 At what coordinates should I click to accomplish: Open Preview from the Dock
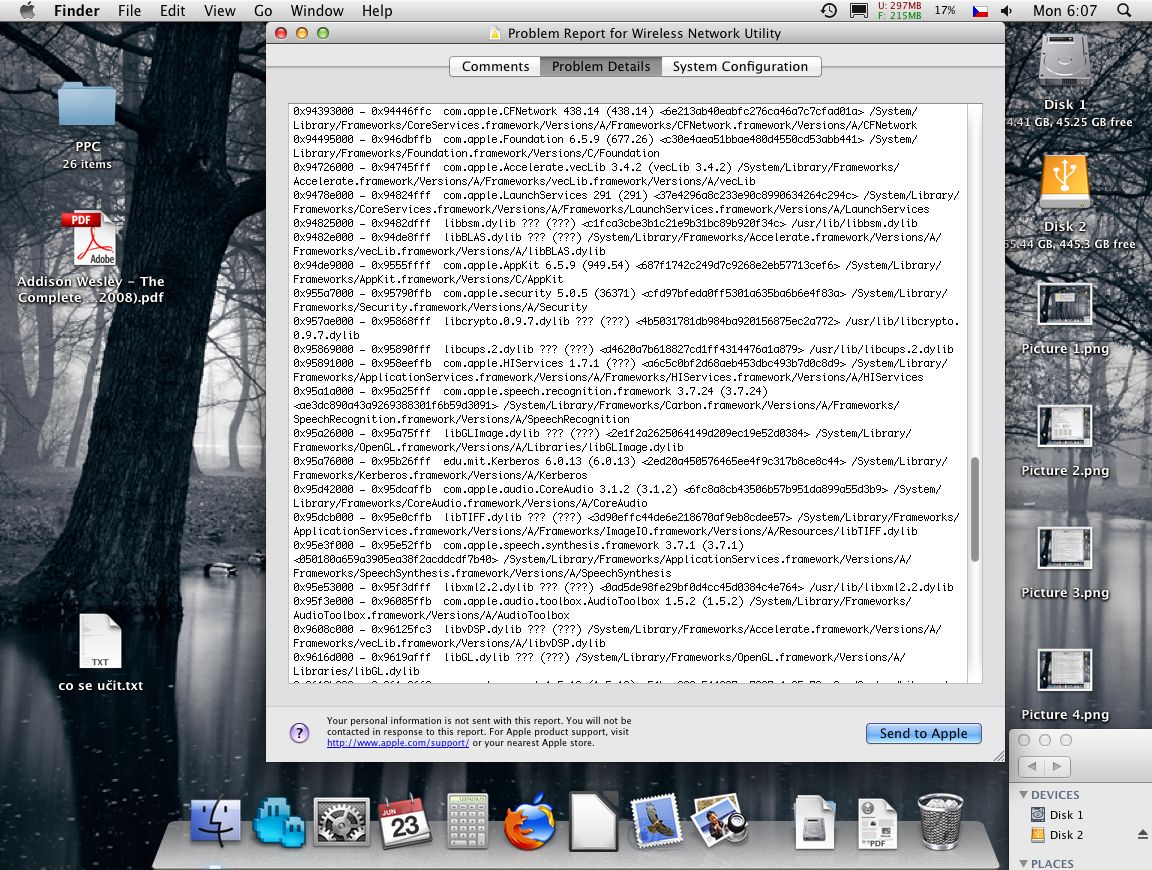coord(719,821)
